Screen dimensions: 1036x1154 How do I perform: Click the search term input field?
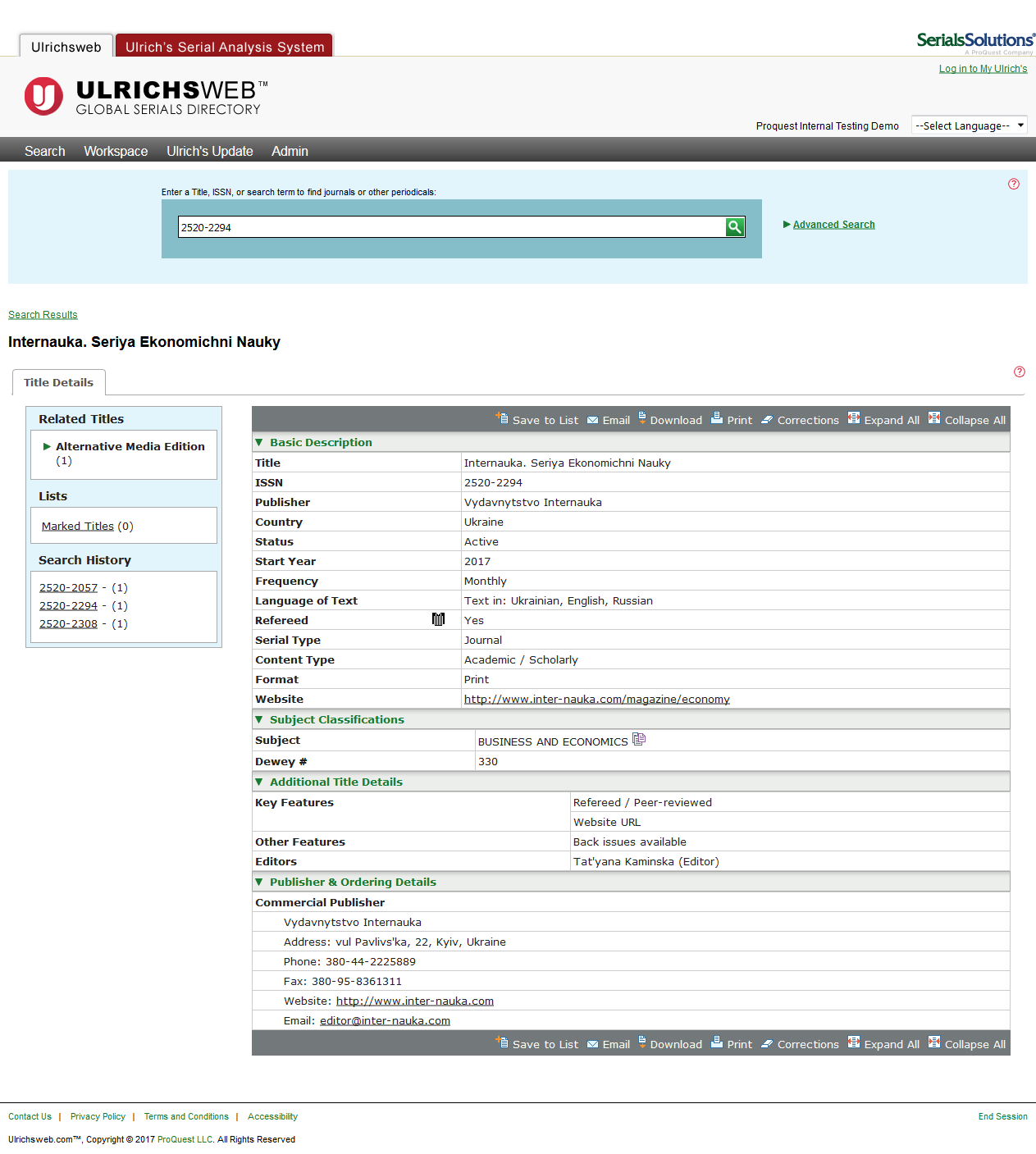coord(451,227)
